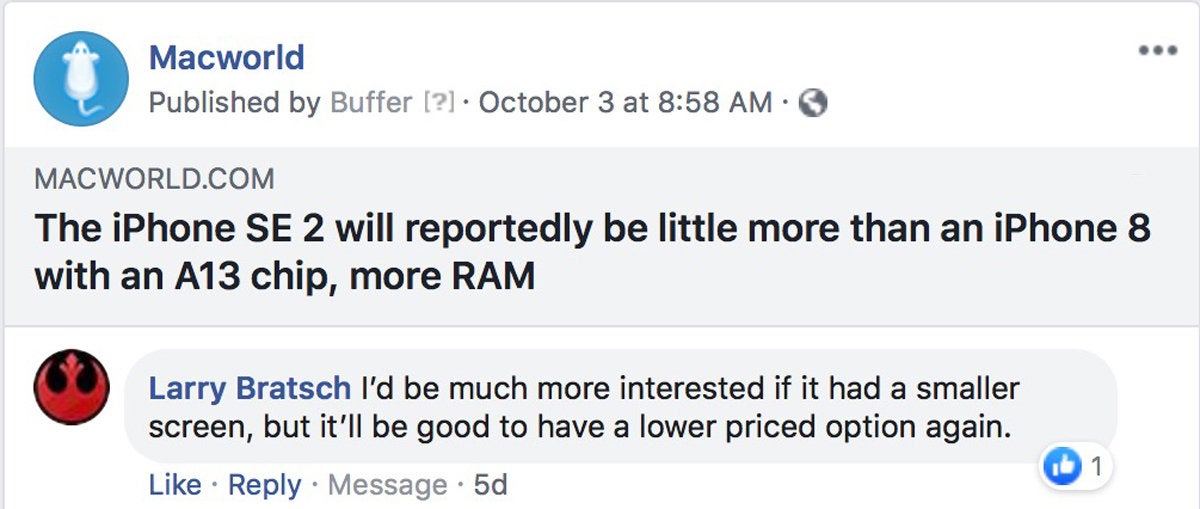
Task: Open the post options three-dot menu
Action: tap(1158, 51)
